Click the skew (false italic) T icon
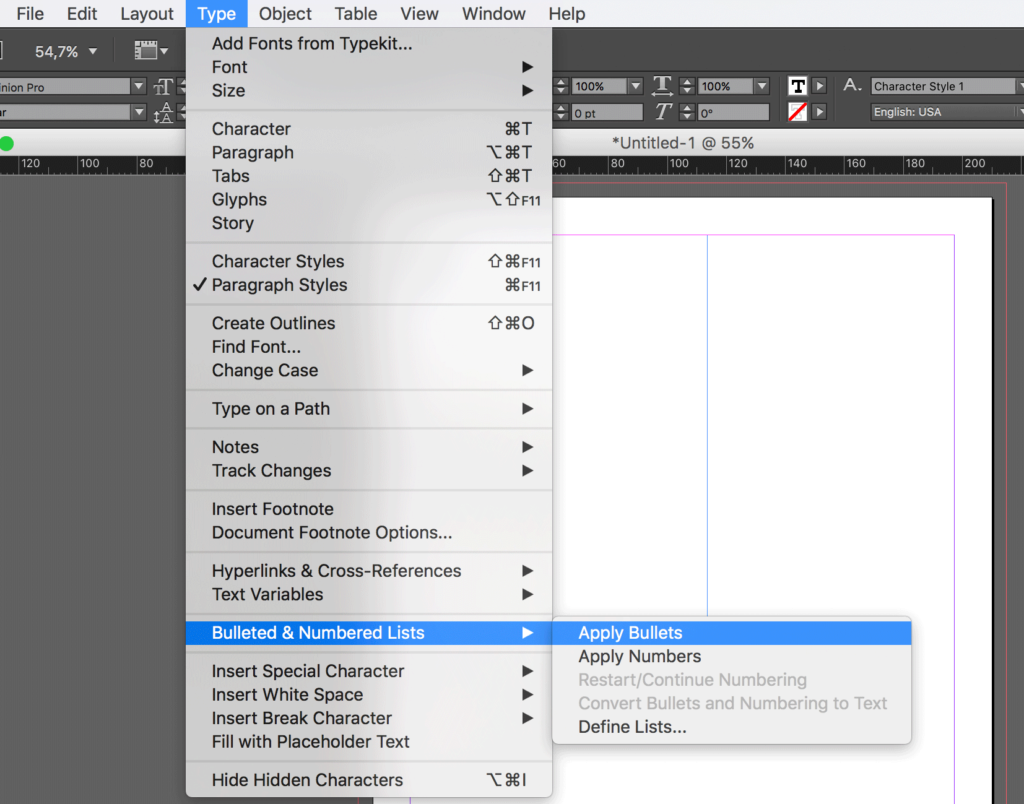The image size is (1024, 804). click(x=662, y=110)
